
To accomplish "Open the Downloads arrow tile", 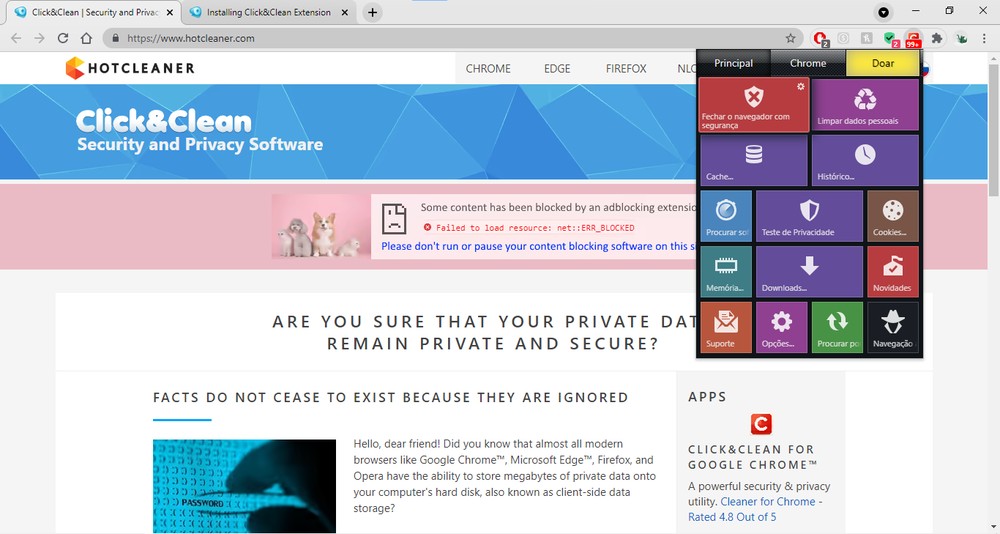I will tap(809, 271).
